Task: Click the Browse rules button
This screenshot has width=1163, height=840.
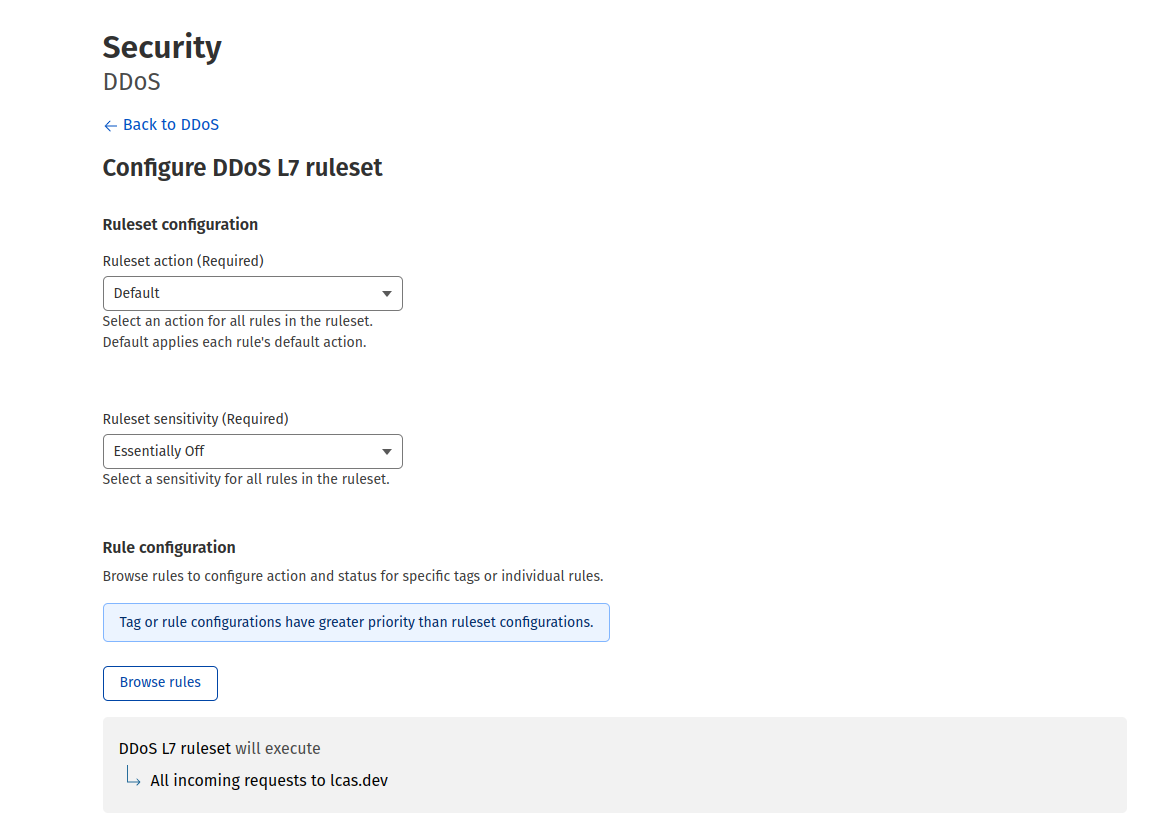Action: pos(160,683)
